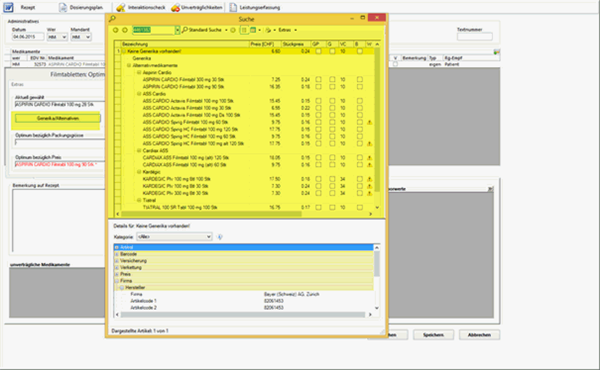Collapse the Hersteller node
This screenshot has width=600, height=370.
pos(122,288)
